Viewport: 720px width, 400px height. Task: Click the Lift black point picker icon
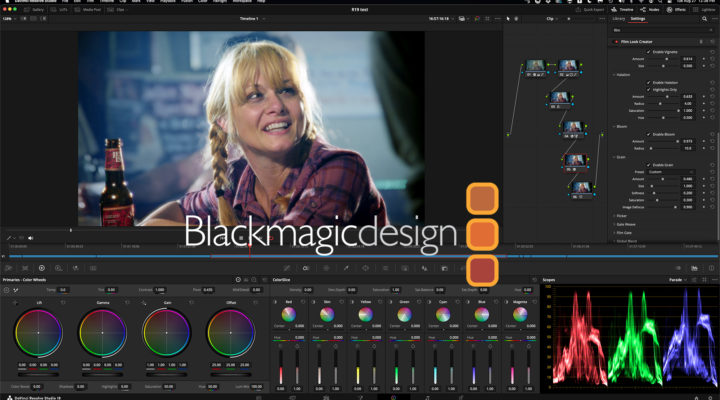click(x=16, y=303)
